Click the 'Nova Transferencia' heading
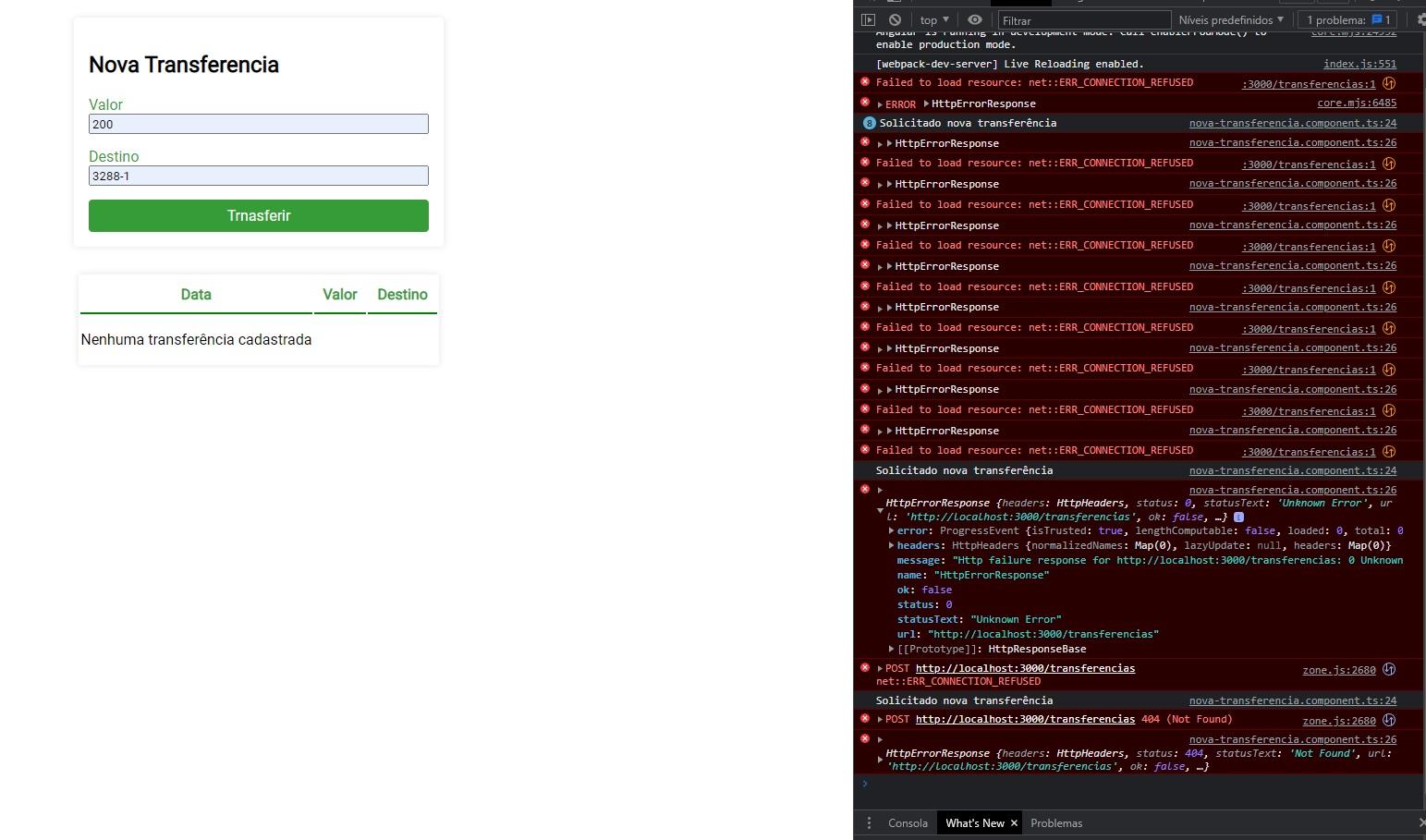 (184, 65)
